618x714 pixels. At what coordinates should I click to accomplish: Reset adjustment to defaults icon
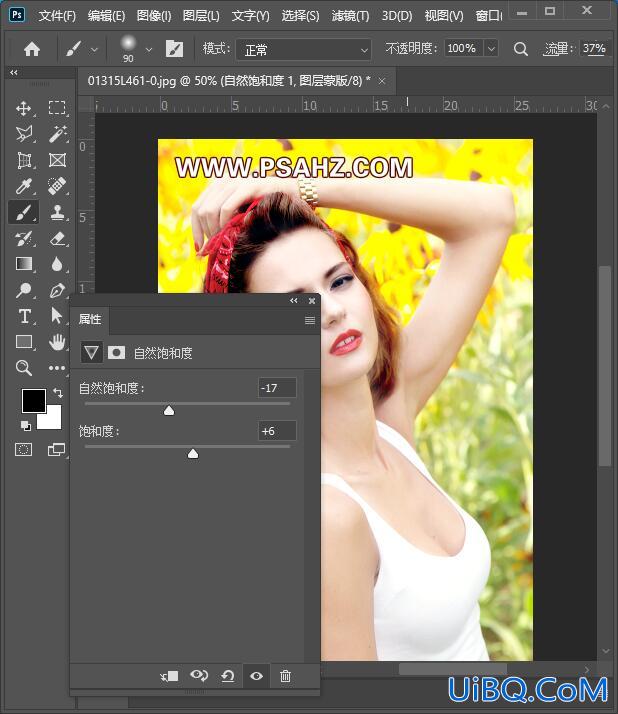coord(228,676)
